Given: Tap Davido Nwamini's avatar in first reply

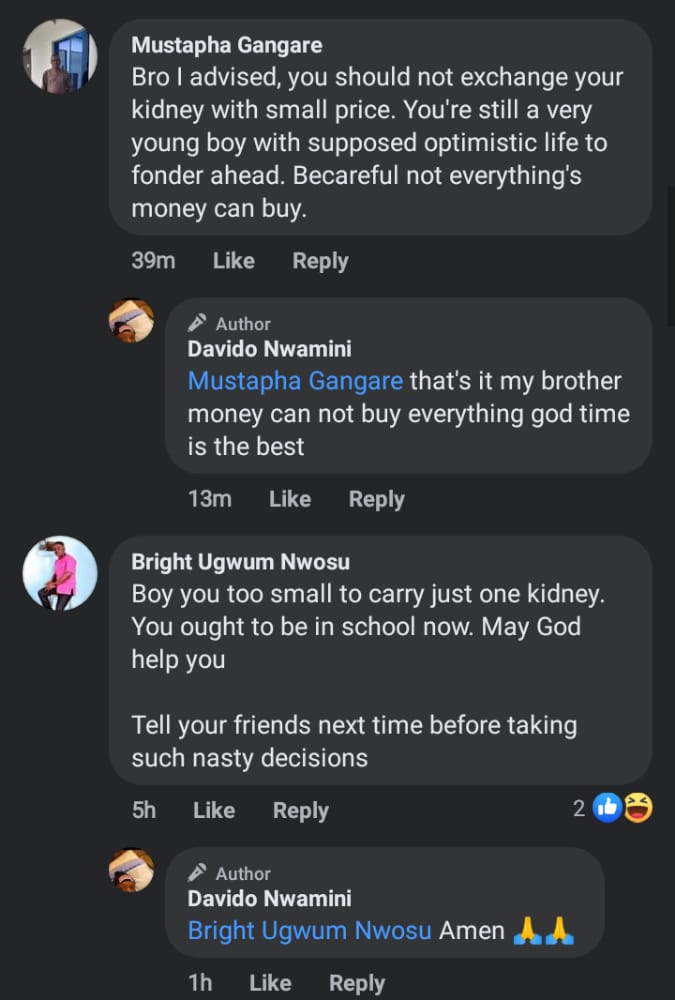Looking at the screenshot, I should [131, 321].
